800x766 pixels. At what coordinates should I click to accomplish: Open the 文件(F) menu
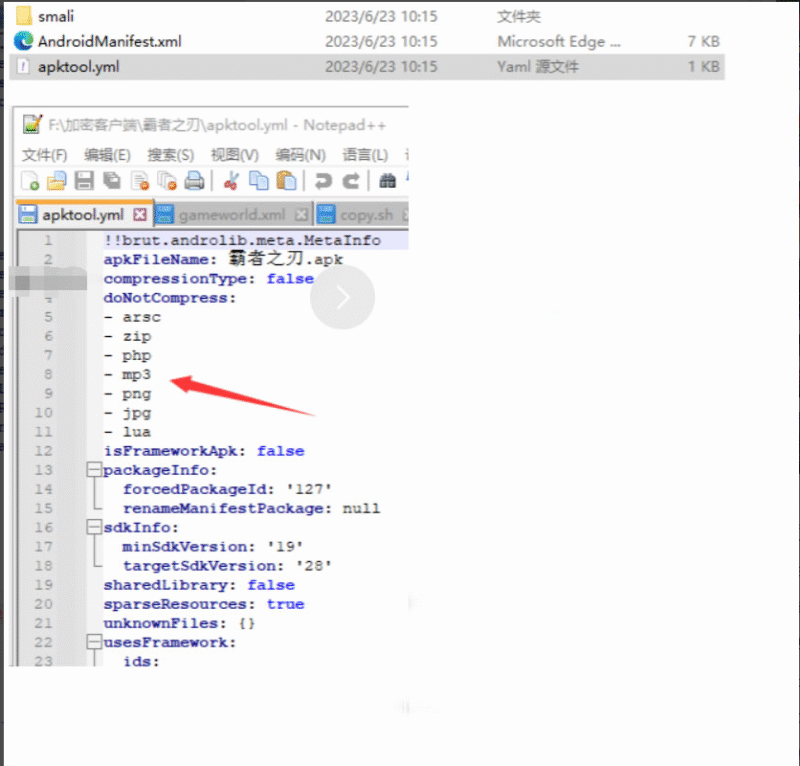[44, 155]
